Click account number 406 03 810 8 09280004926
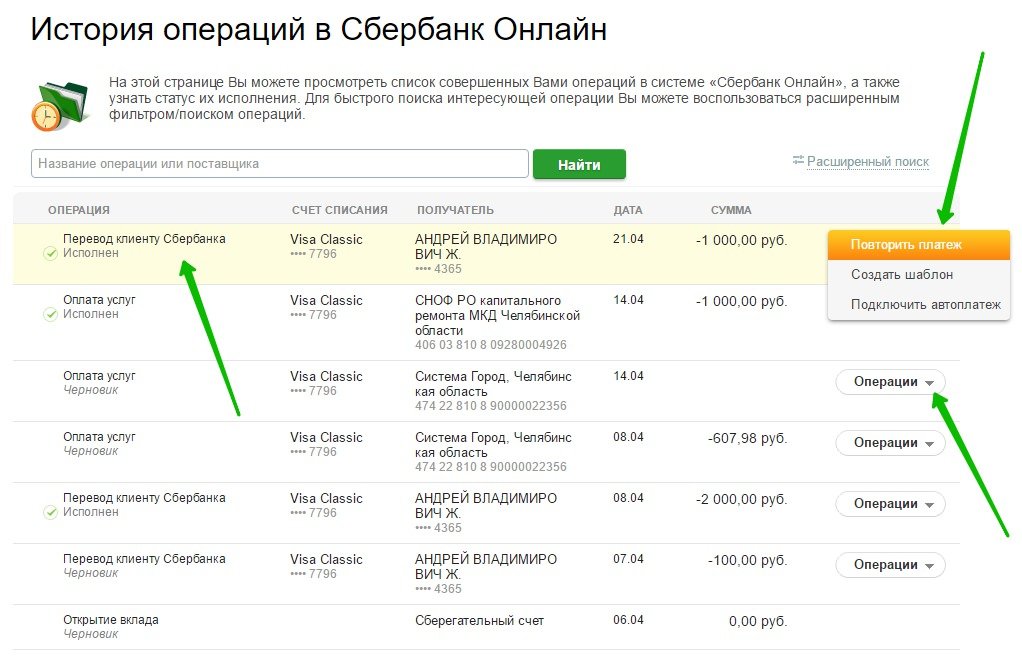This screenshot has width=1022, height=661. (x=491, y=345)
